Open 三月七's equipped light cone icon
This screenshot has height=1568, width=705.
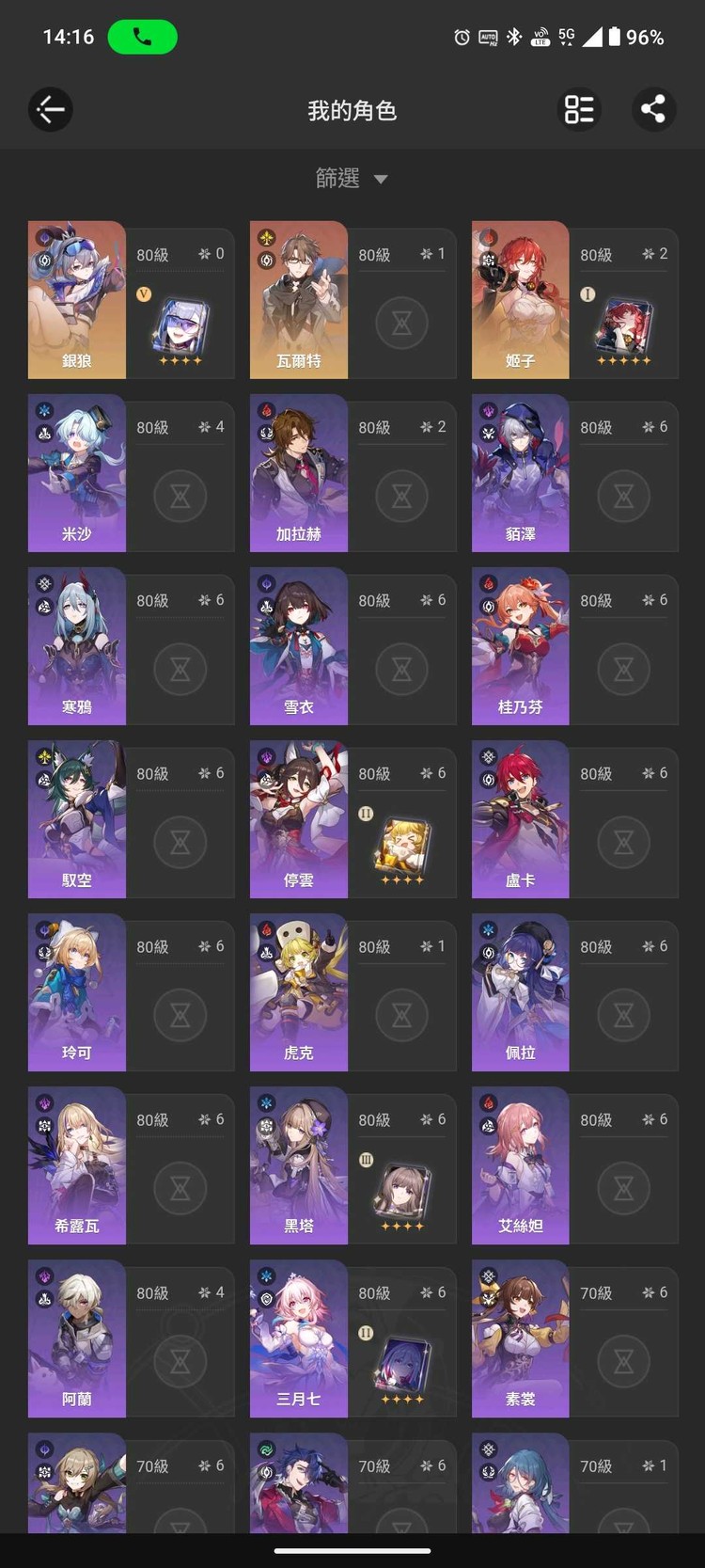point(402,1368)
